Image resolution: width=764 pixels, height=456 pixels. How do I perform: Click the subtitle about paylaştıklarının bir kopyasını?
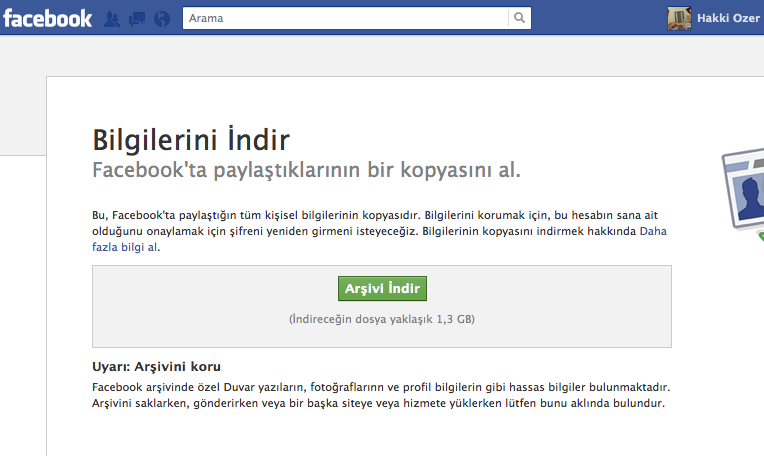click(306, 170)
